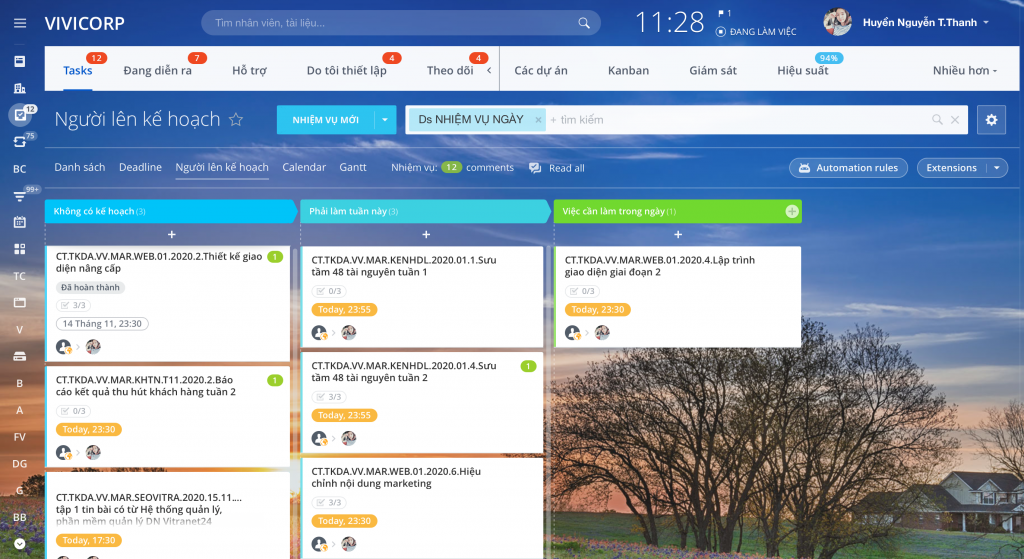This screenshot has width=1024, height=559.
Task: Open the calendar icon in left sidebar
Action: pos(20,222)
